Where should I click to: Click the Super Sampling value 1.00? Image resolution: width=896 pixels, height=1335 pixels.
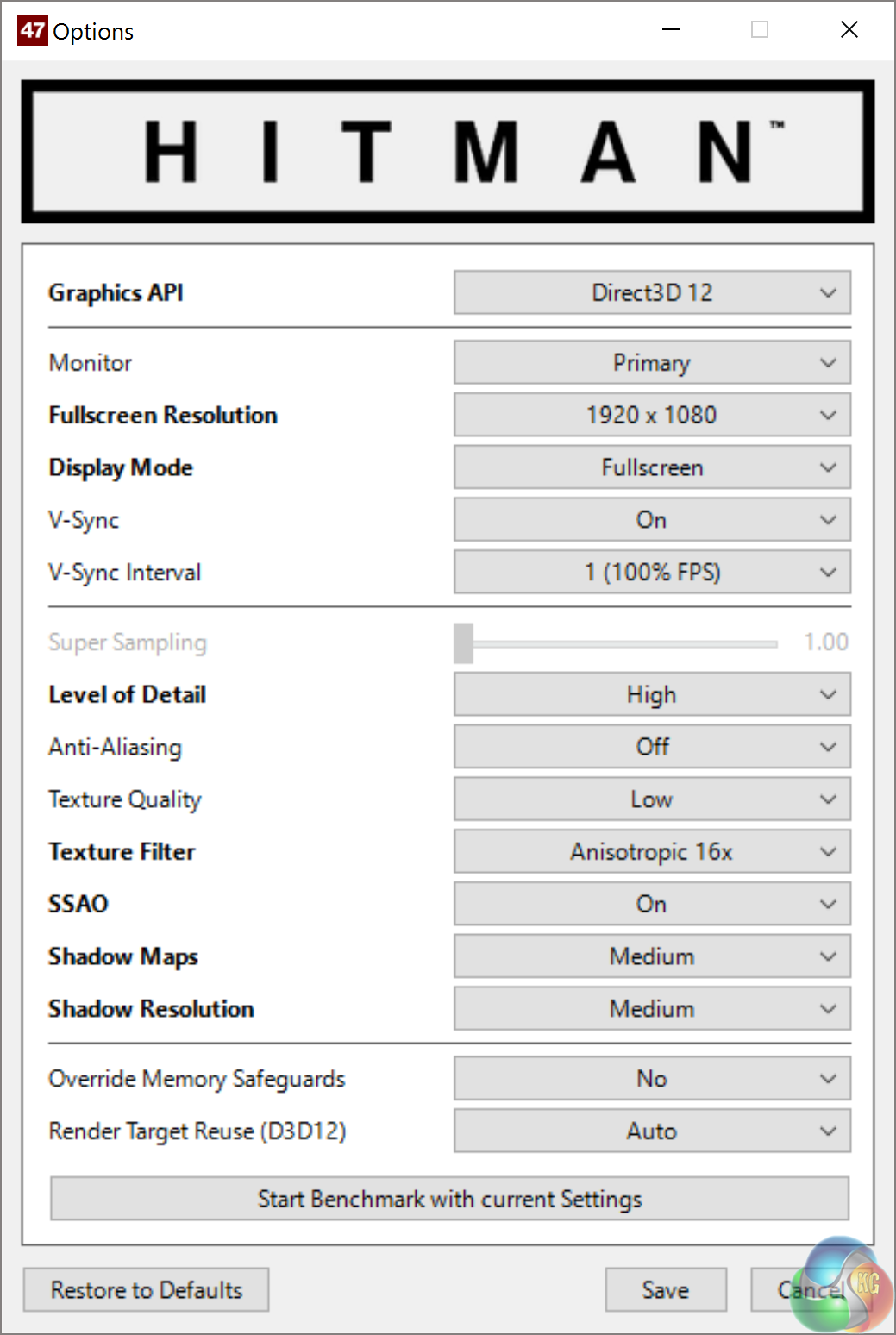(826, 642)
